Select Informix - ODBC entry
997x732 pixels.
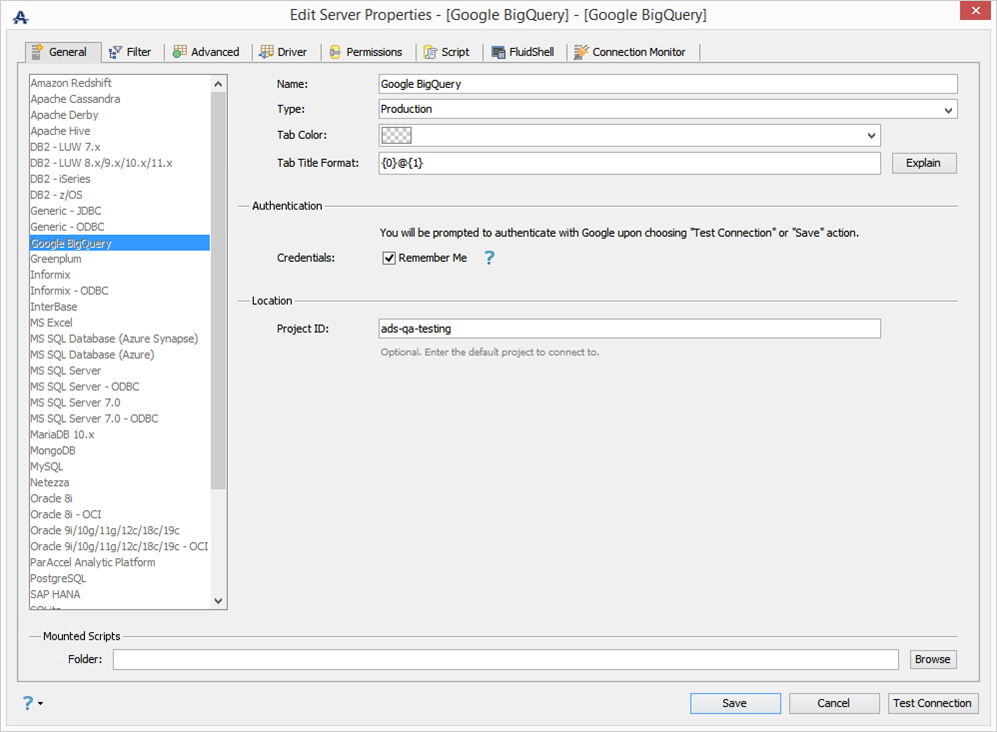pyautogui.click(x=120, y=291)
